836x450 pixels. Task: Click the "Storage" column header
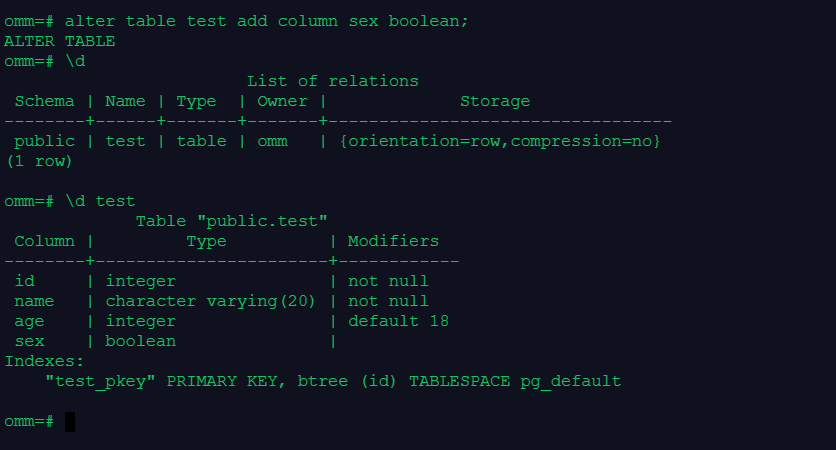[x=495, y=101]
